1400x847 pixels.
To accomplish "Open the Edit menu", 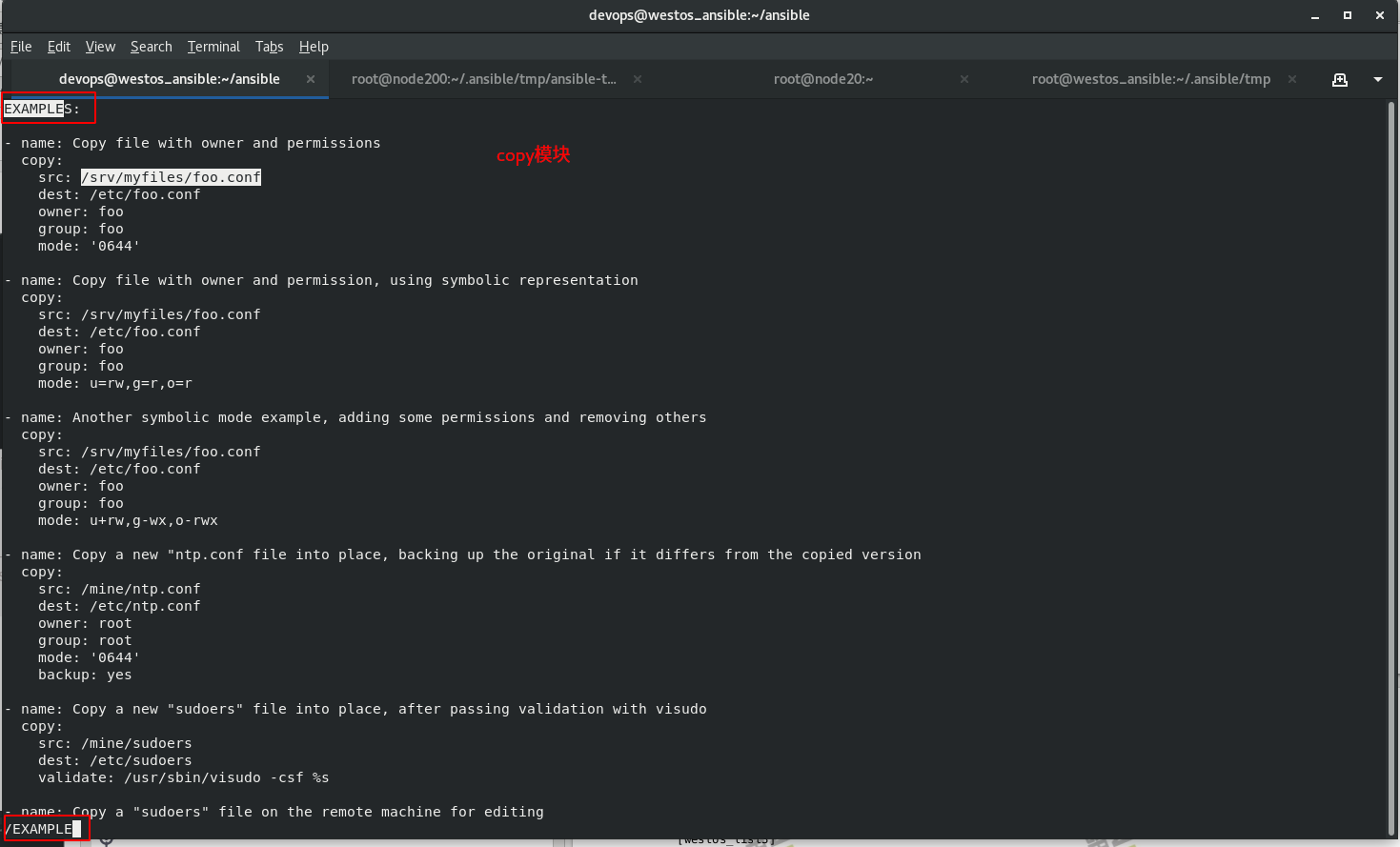I will [59, 47].
